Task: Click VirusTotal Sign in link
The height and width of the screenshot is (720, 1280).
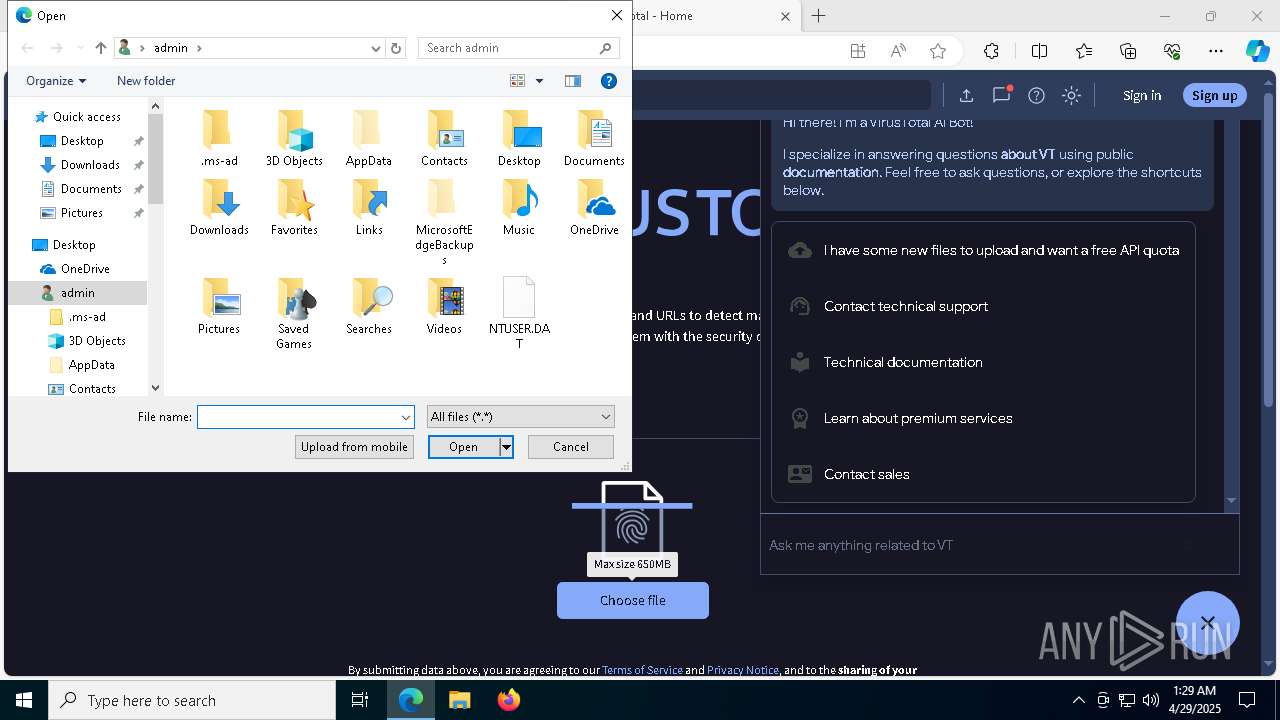Action: point(1142,95)
